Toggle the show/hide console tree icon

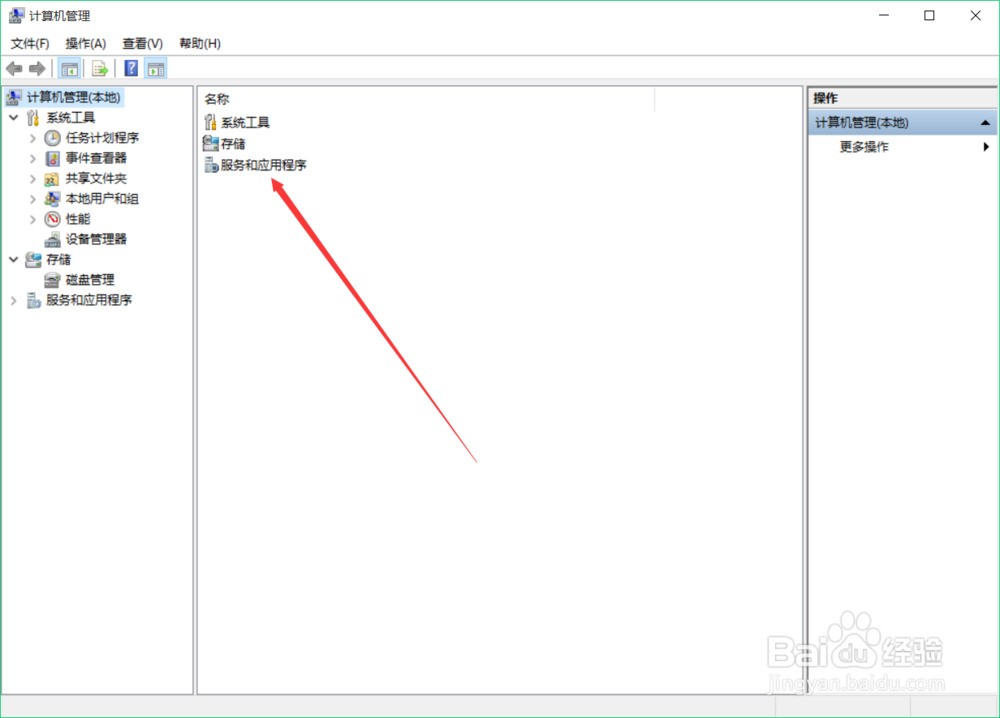click(69, 68)
